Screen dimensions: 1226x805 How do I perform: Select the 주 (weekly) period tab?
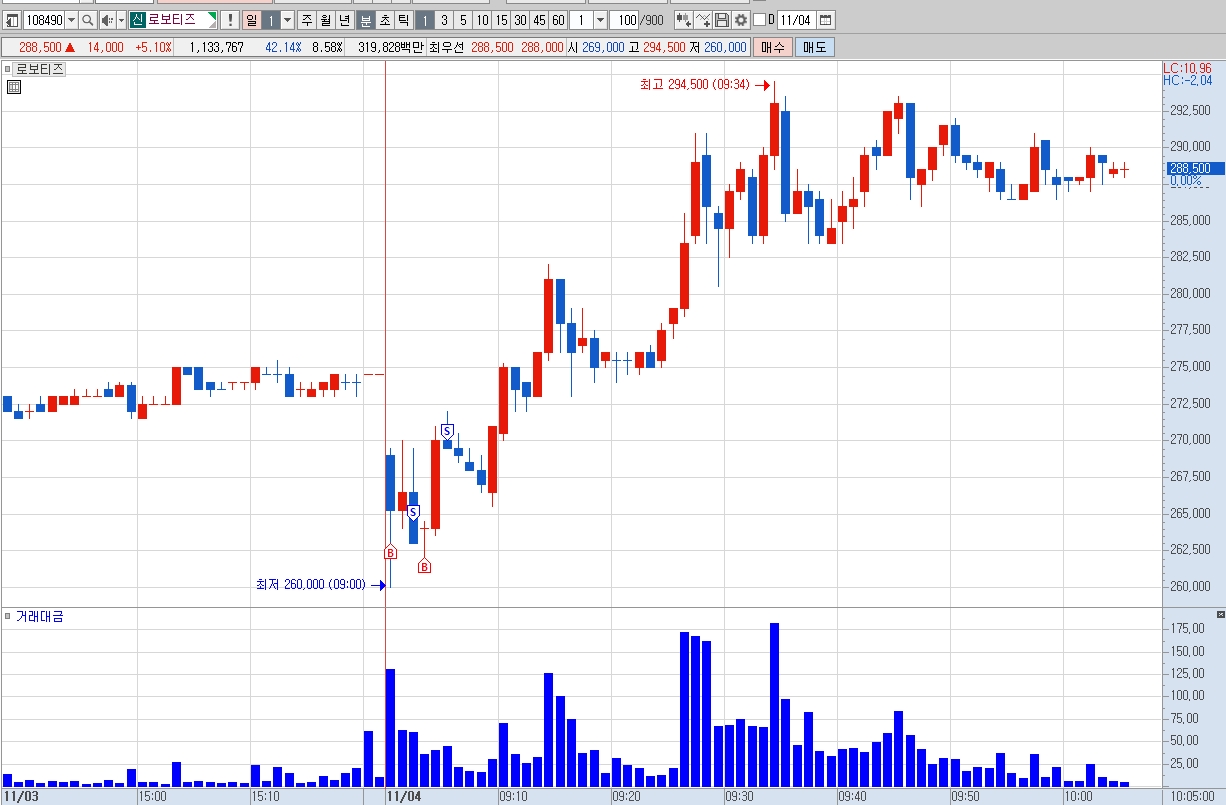(x=307, y=20)
